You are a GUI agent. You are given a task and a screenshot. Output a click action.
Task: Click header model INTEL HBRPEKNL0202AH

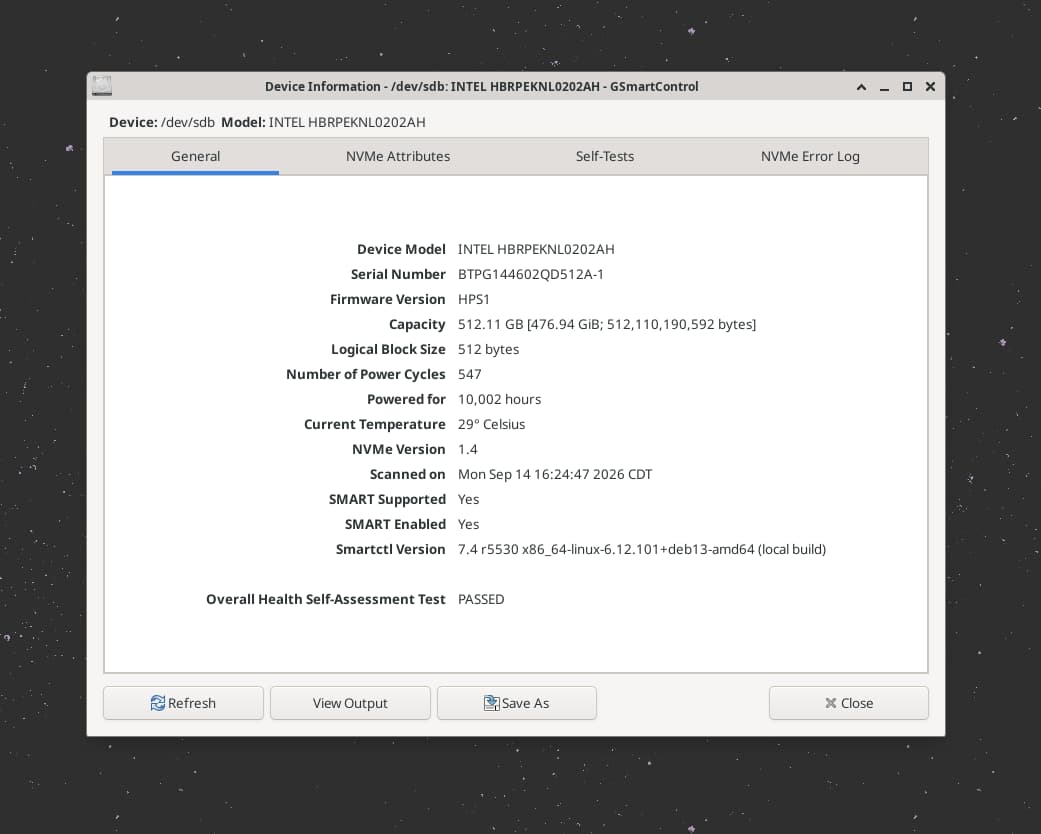pyautogui.click(x=347, y=122)
